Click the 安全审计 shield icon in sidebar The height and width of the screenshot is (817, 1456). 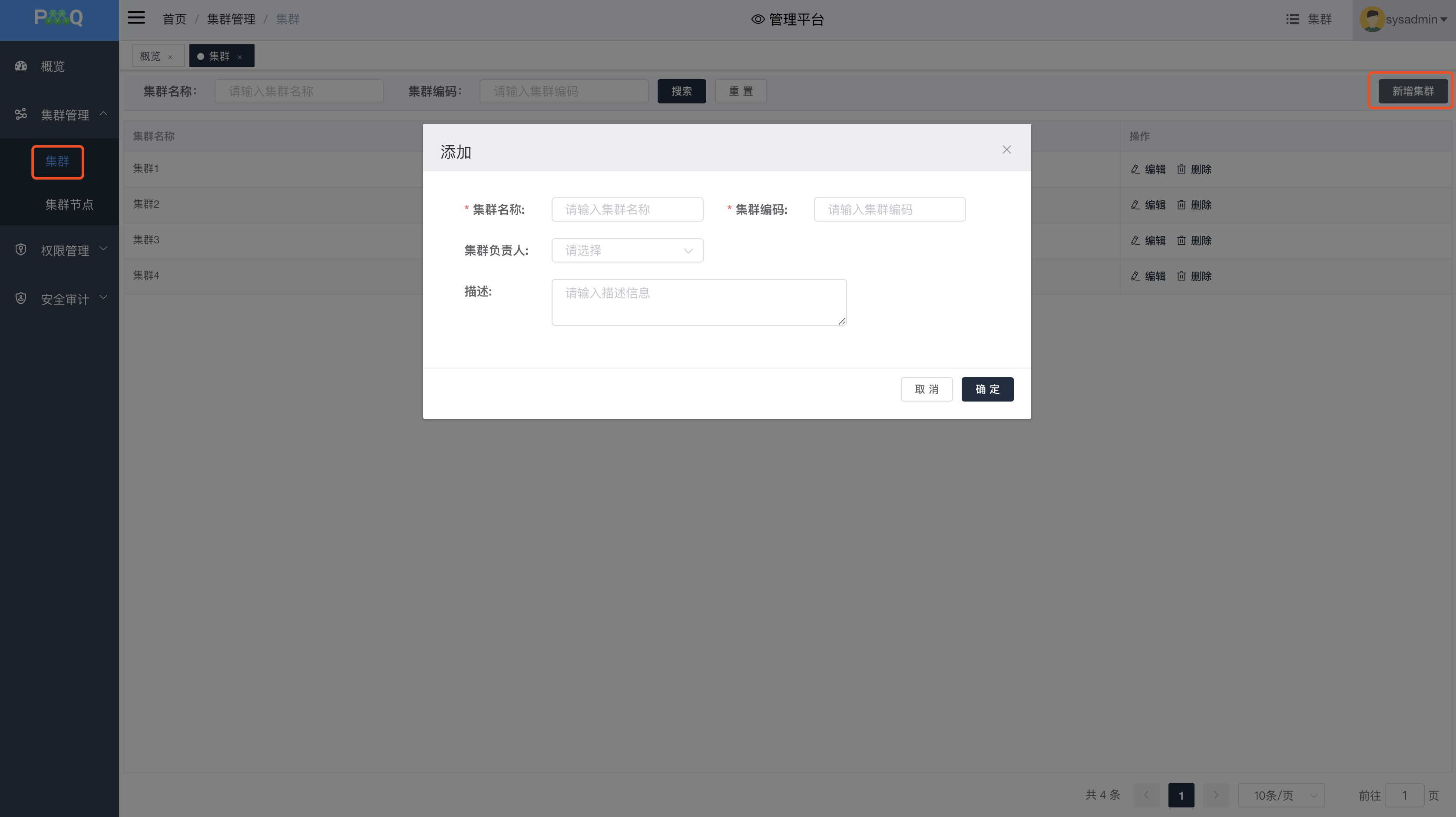click(x=21, y=299)
